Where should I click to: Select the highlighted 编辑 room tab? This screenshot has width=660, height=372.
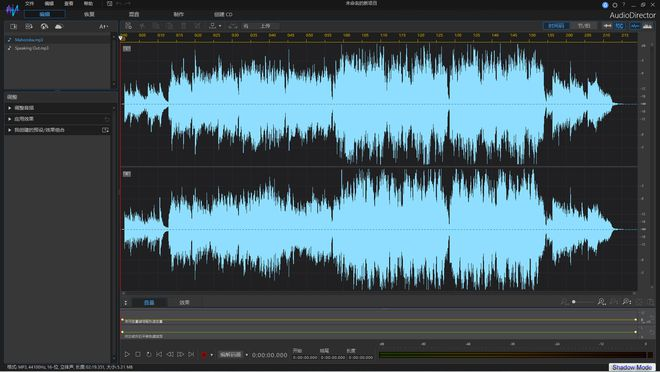(45, 14)
